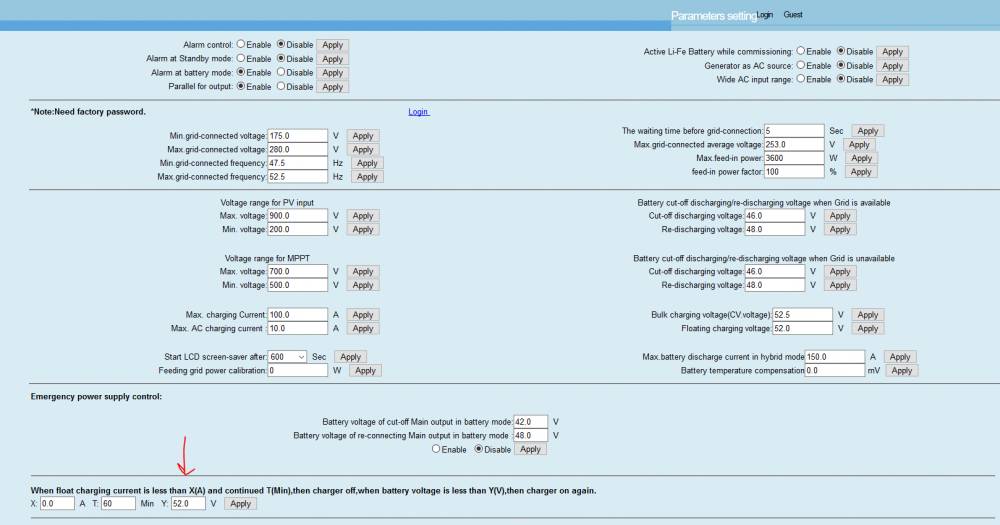Apply LCD screen-saver setting

(x=350, y=357)
